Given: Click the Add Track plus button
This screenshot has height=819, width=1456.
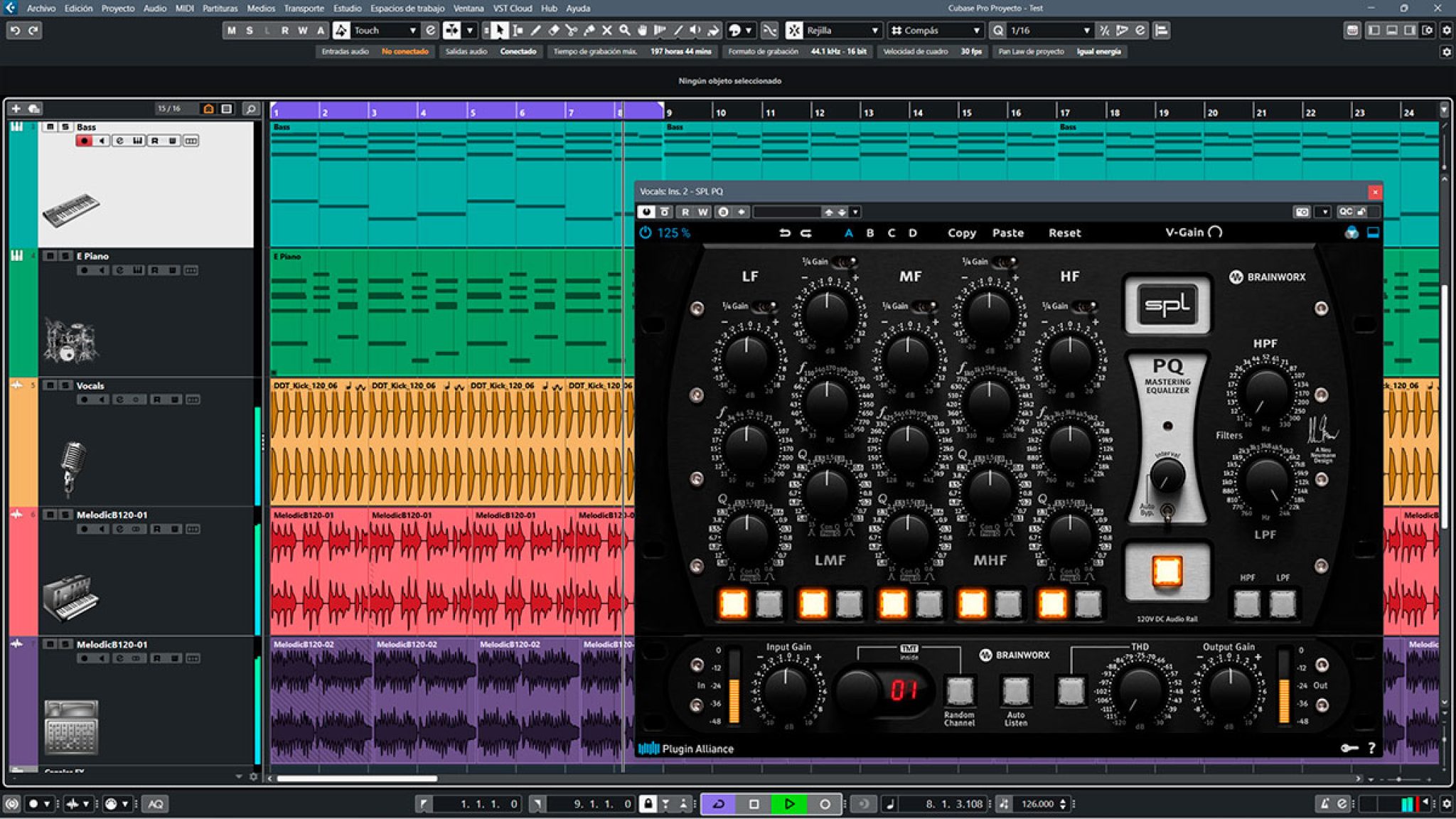Looking at the screenshot, I should pyautogui.click(x=16, y=109).
